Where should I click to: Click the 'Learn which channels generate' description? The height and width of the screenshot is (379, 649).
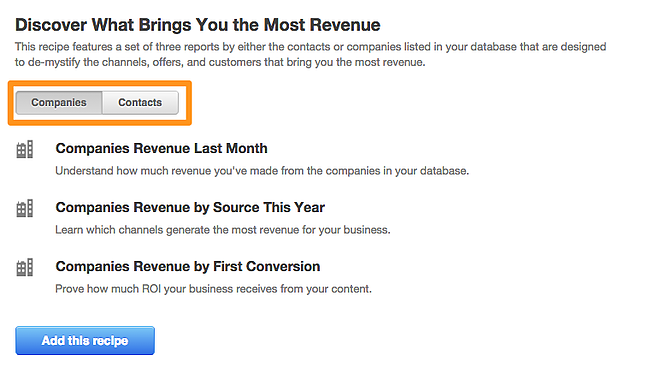223,230
